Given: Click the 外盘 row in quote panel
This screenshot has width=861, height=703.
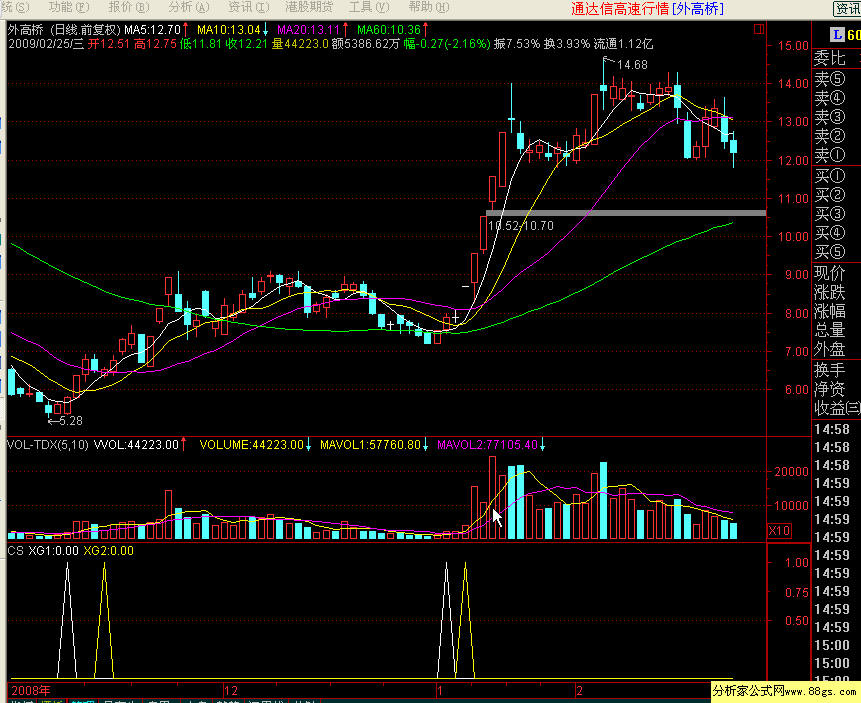Looking at the screenshot, I should pyautogui.click(x=836, y=349).
